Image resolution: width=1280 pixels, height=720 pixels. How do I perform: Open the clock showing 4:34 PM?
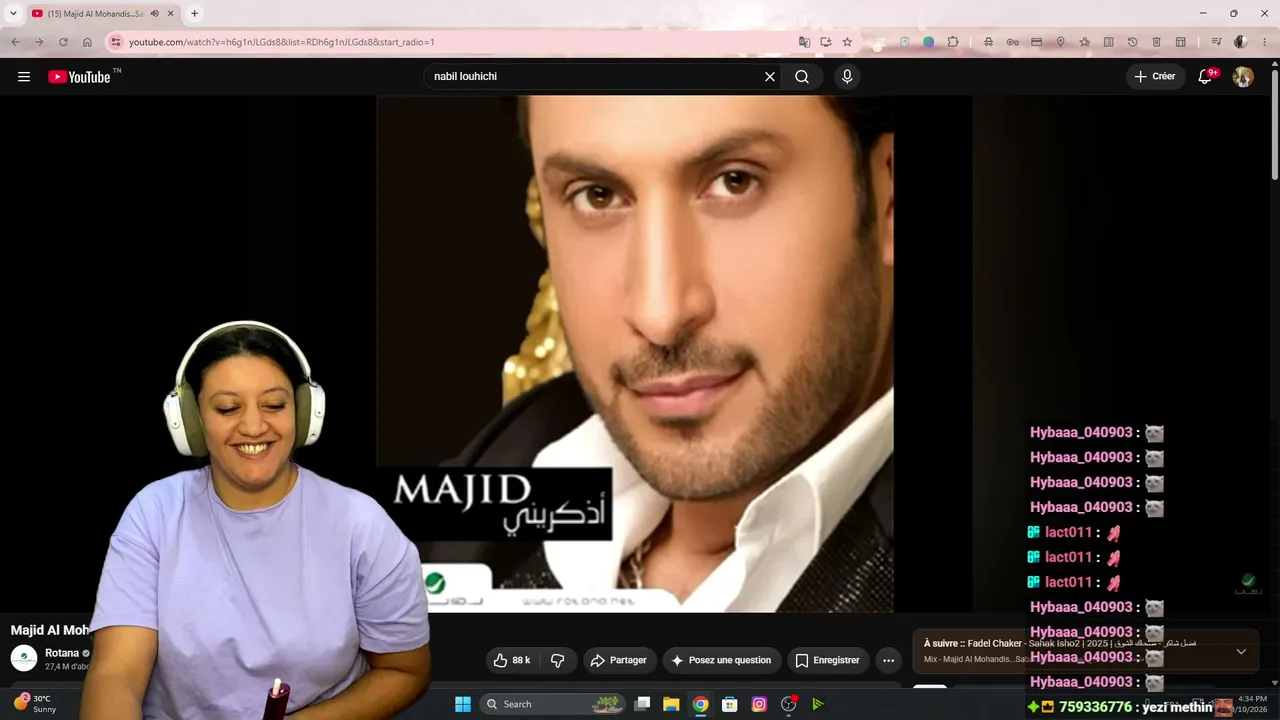(1252, 698)
